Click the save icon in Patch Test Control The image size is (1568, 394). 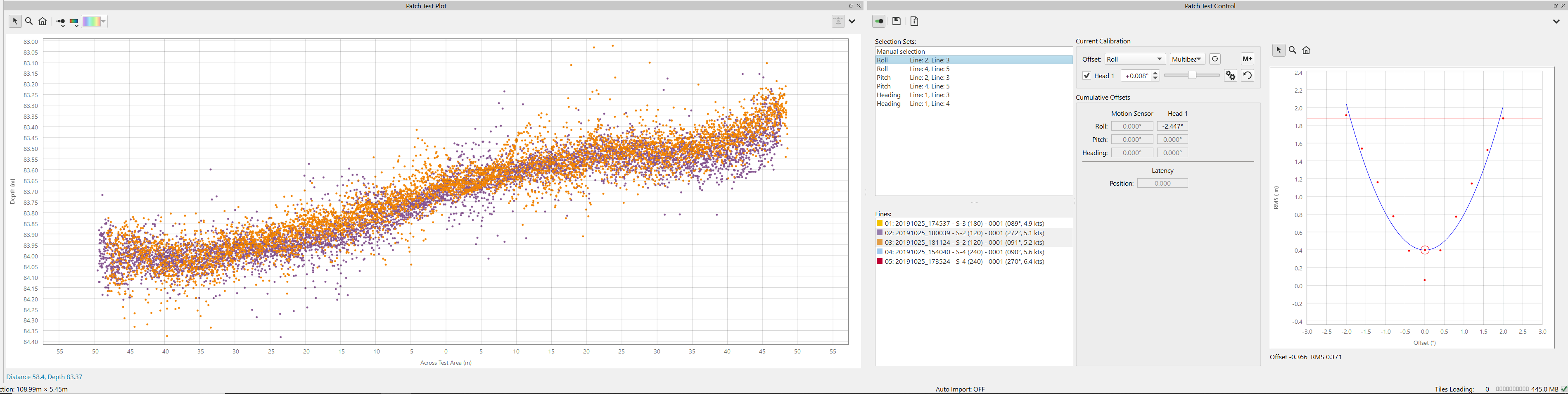(x=897, y=21)
